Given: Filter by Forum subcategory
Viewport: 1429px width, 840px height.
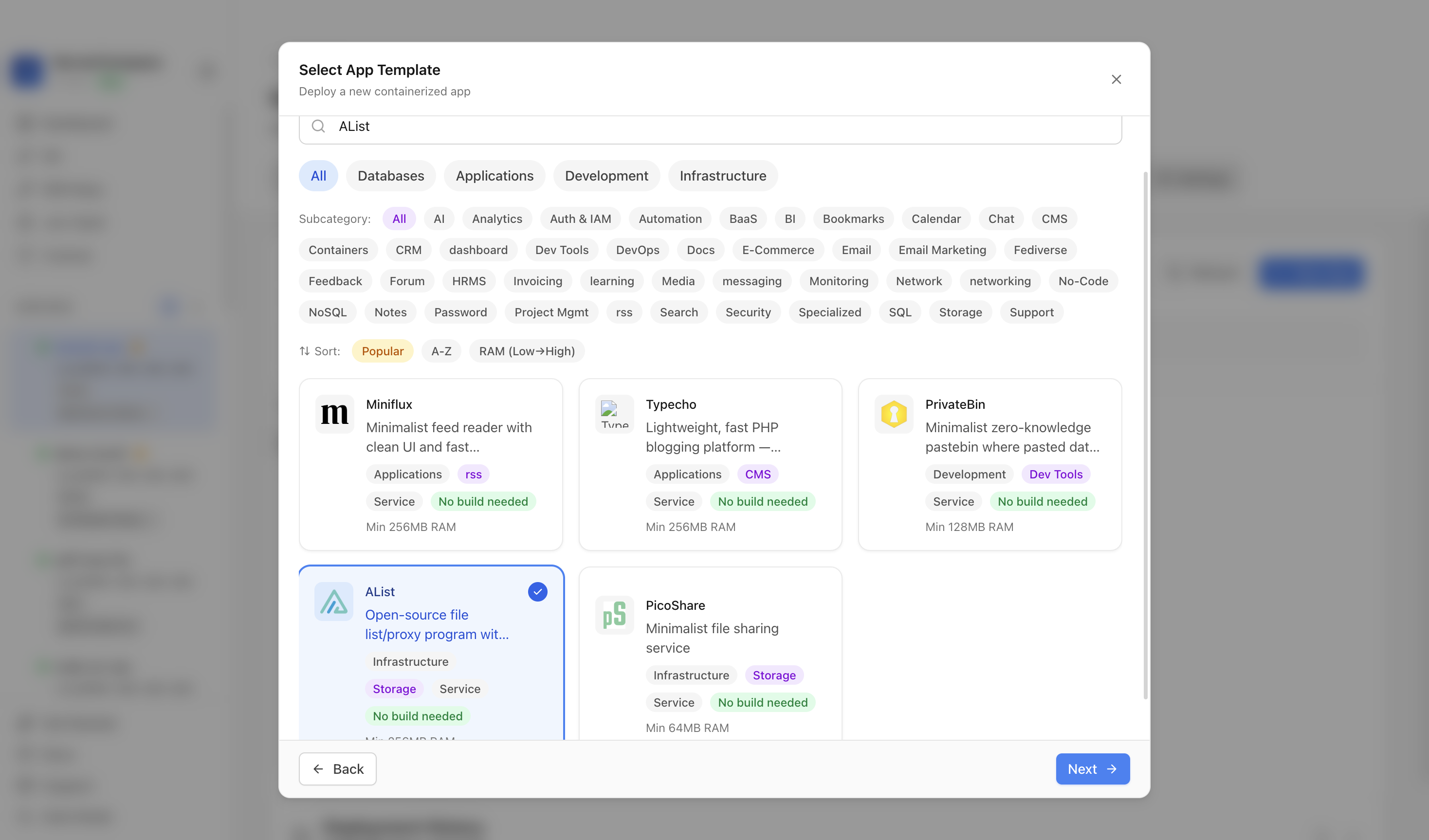Looking at the screenshot, I should 406,281.
